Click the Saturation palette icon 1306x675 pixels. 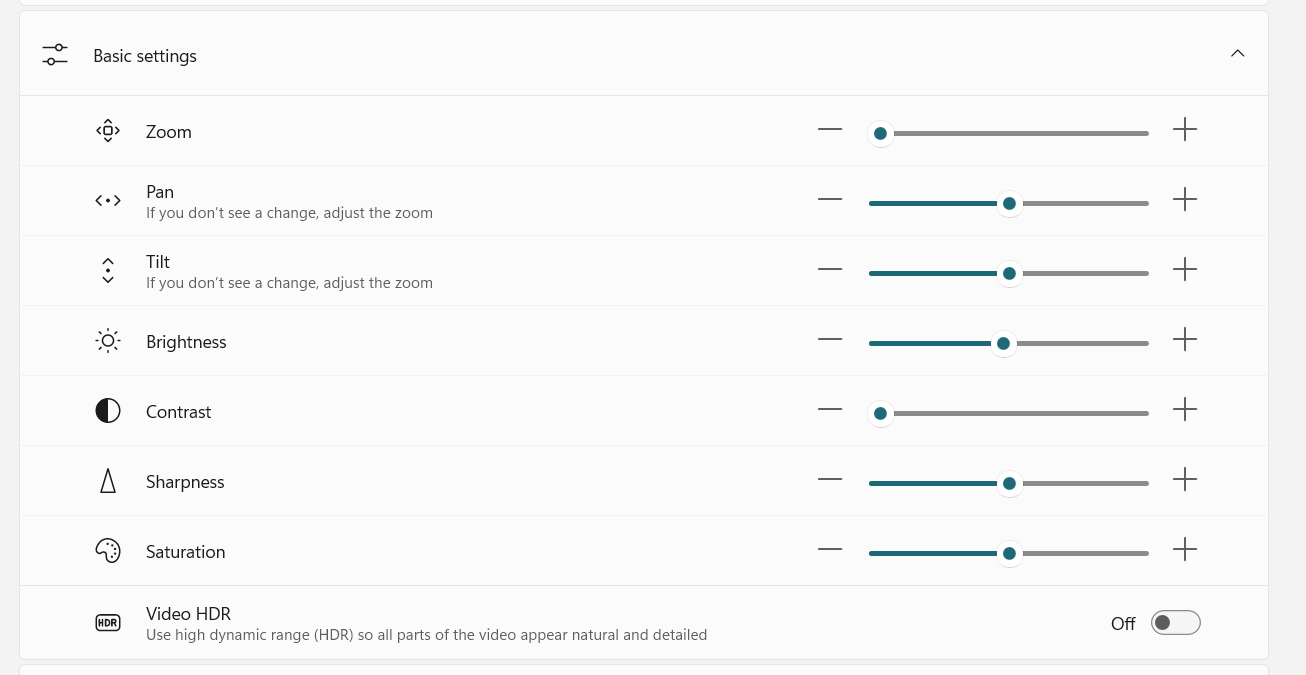[108, 551]
